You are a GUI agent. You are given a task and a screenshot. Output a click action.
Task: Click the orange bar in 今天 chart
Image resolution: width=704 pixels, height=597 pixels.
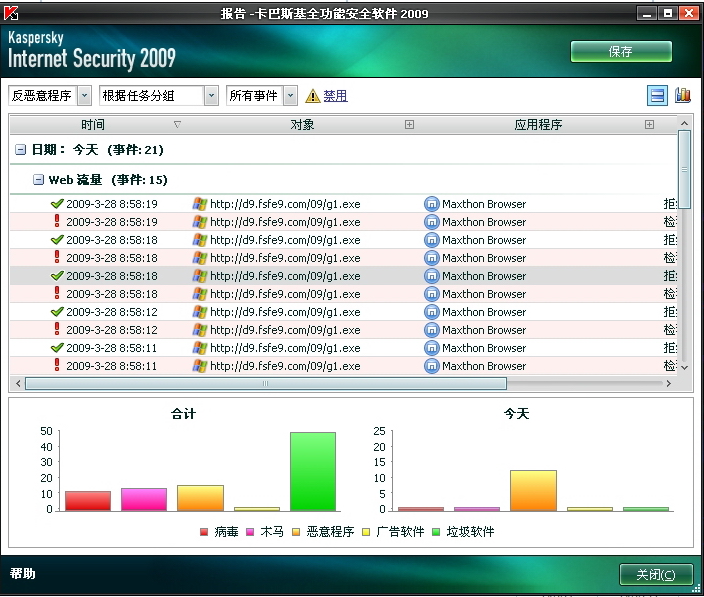(x=533, y=491)
